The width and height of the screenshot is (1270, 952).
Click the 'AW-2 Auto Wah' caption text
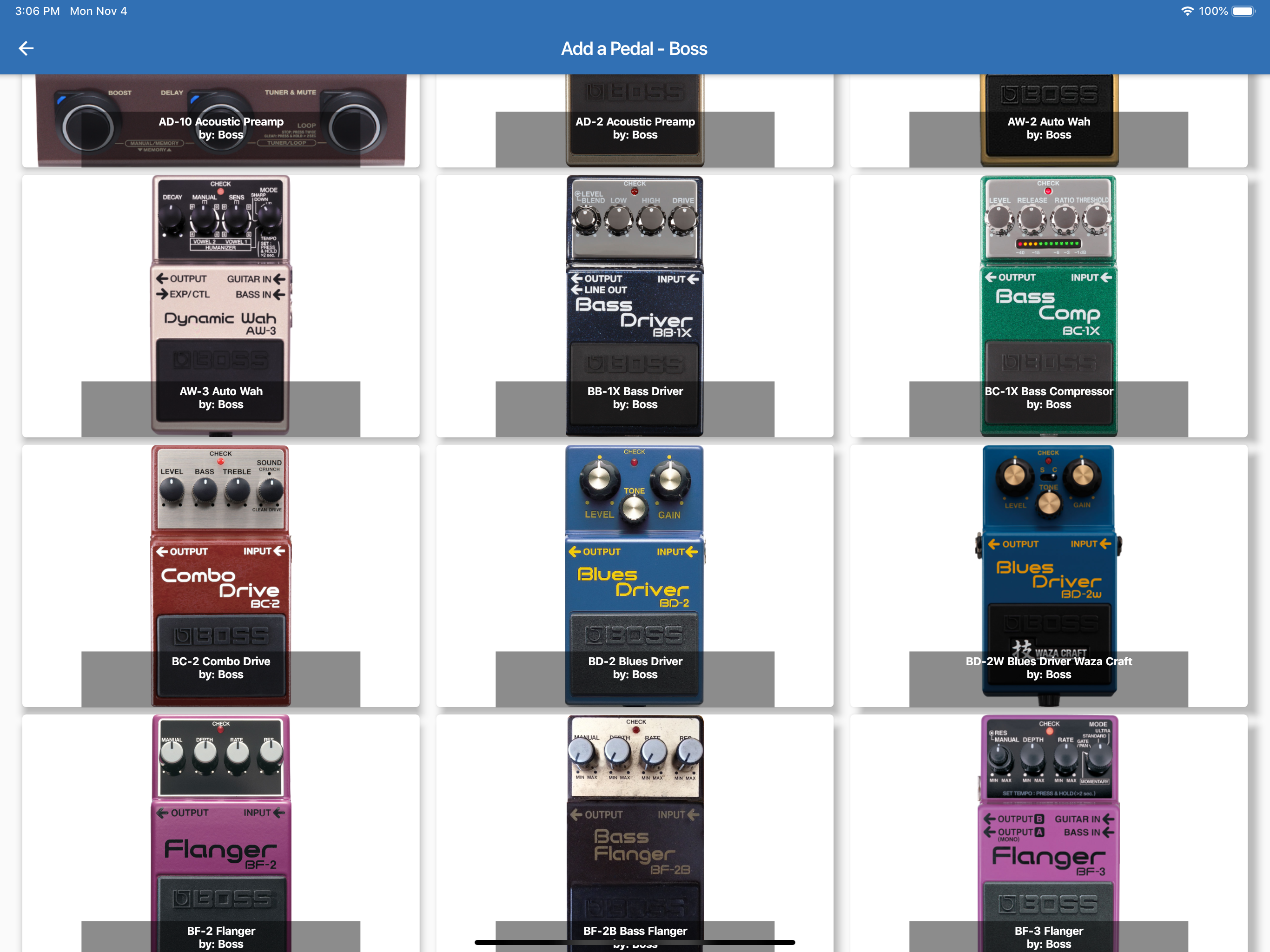click(1048, 121)
